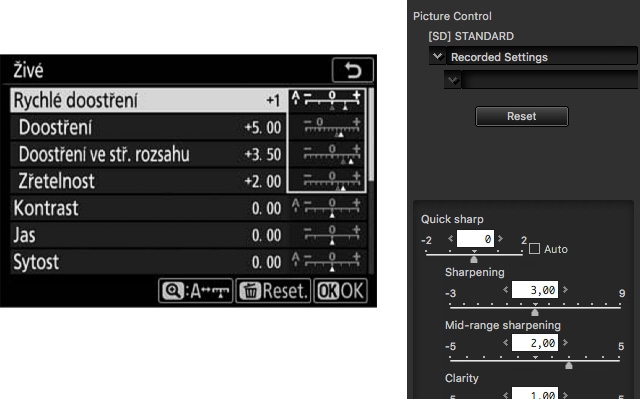Select the Rychlé doostření row

[x=149, y=100]
